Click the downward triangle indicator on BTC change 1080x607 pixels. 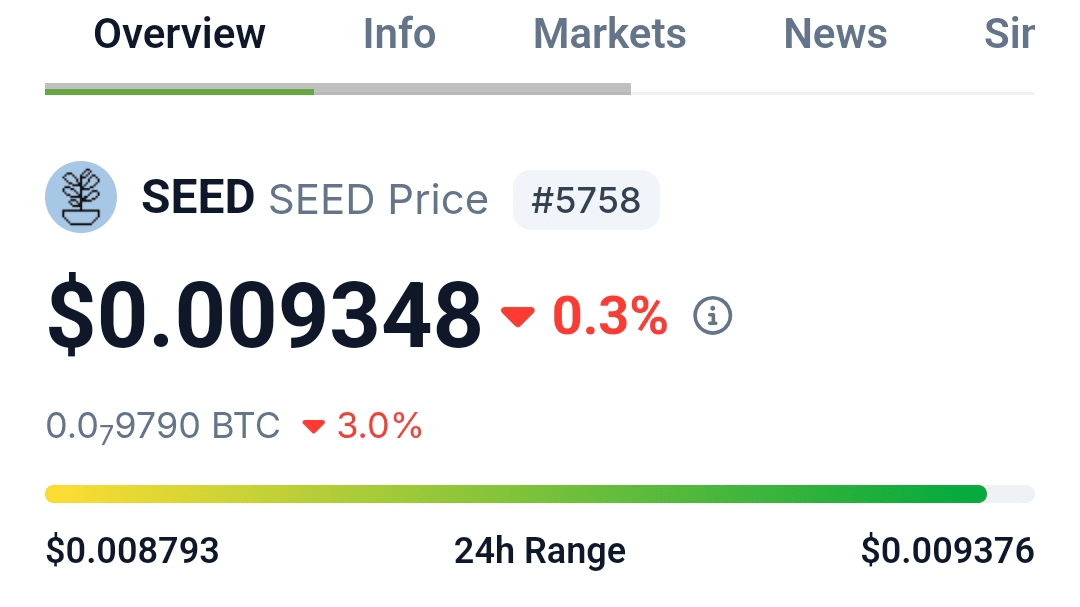(x=313, y=426)
